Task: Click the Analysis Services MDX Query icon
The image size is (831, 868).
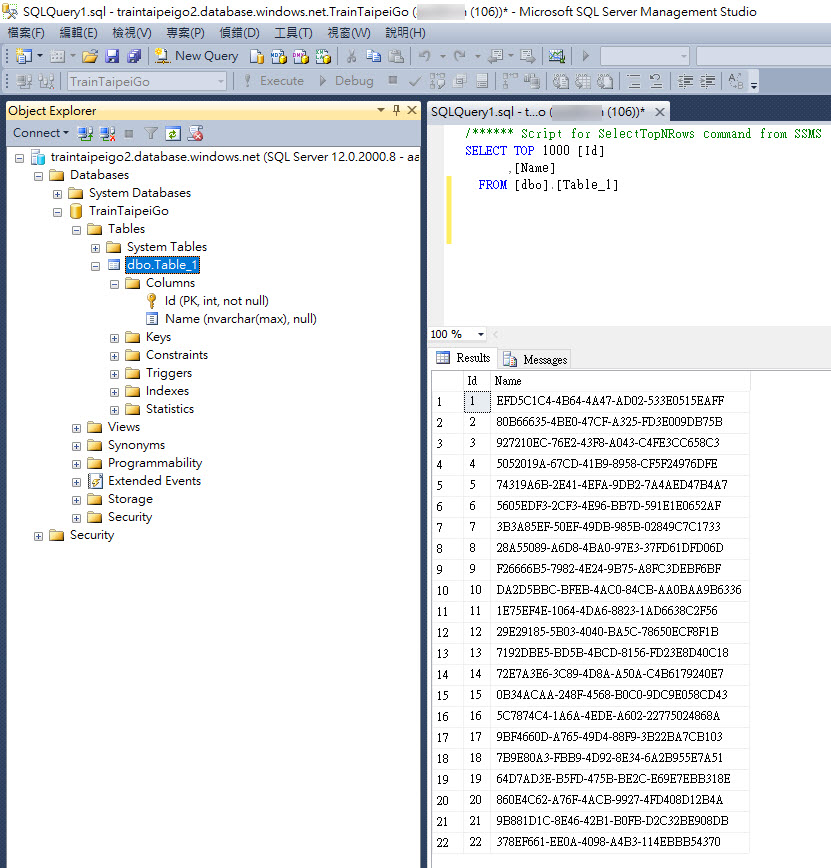Action: point(278,56)
